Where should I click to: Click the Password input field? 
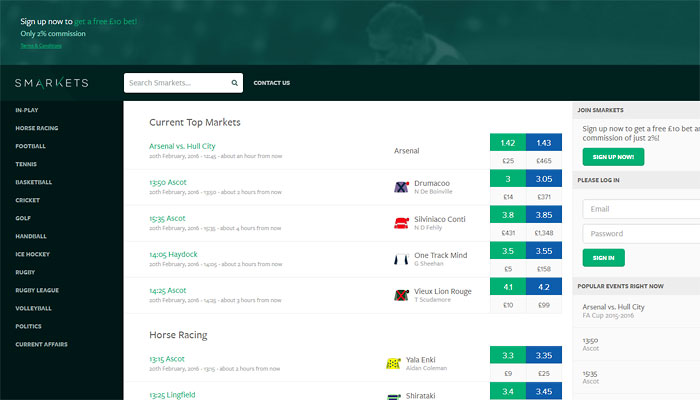[641, 233]
